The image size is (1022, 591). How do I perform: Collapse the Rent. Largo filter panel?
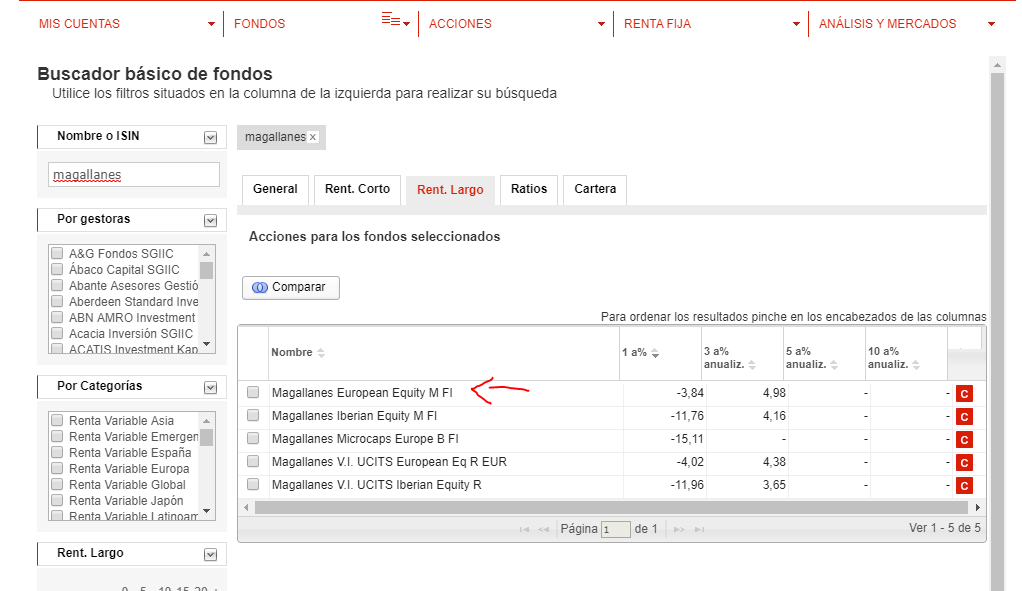[x=210, y=555]
